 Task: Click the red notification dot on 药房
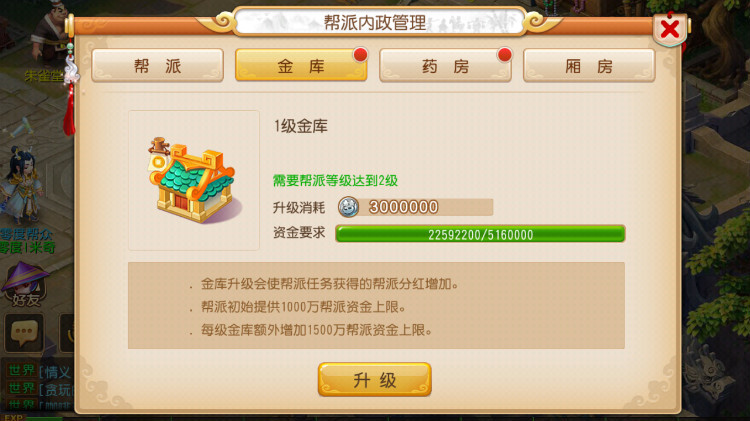504,55
